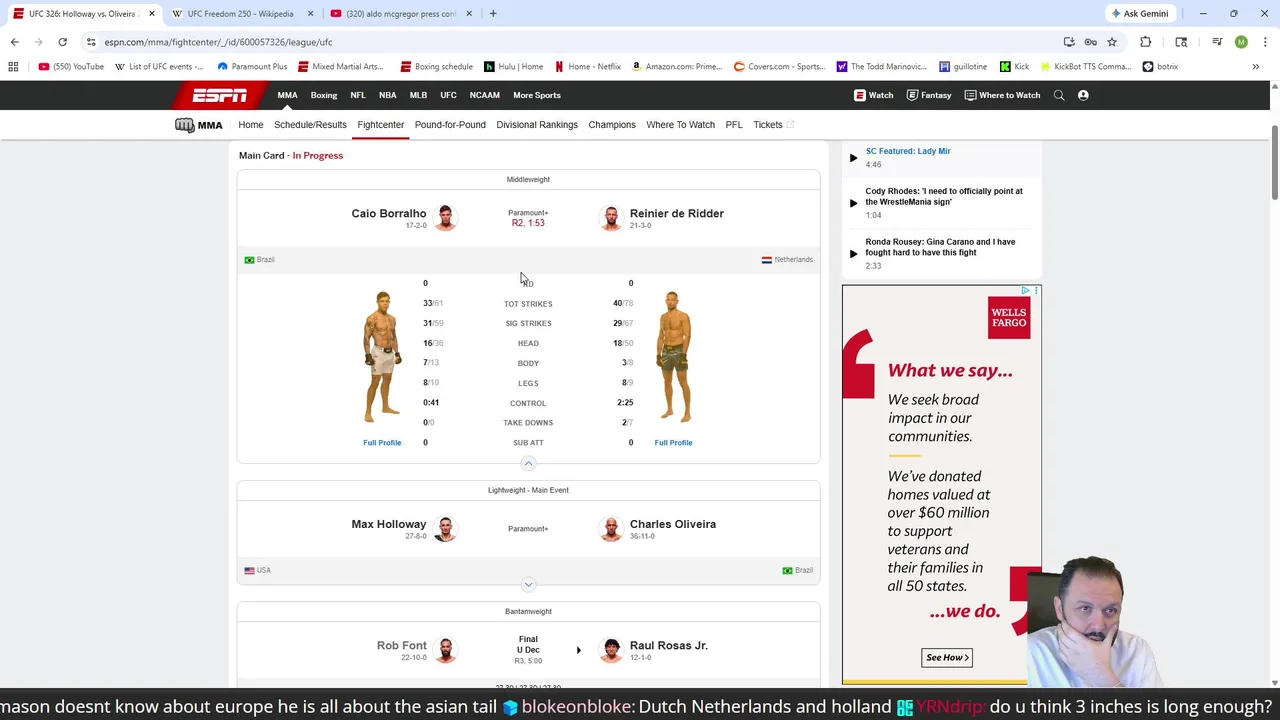Open Champions tab
The image size is (1280, 720).
pos(612,125)
